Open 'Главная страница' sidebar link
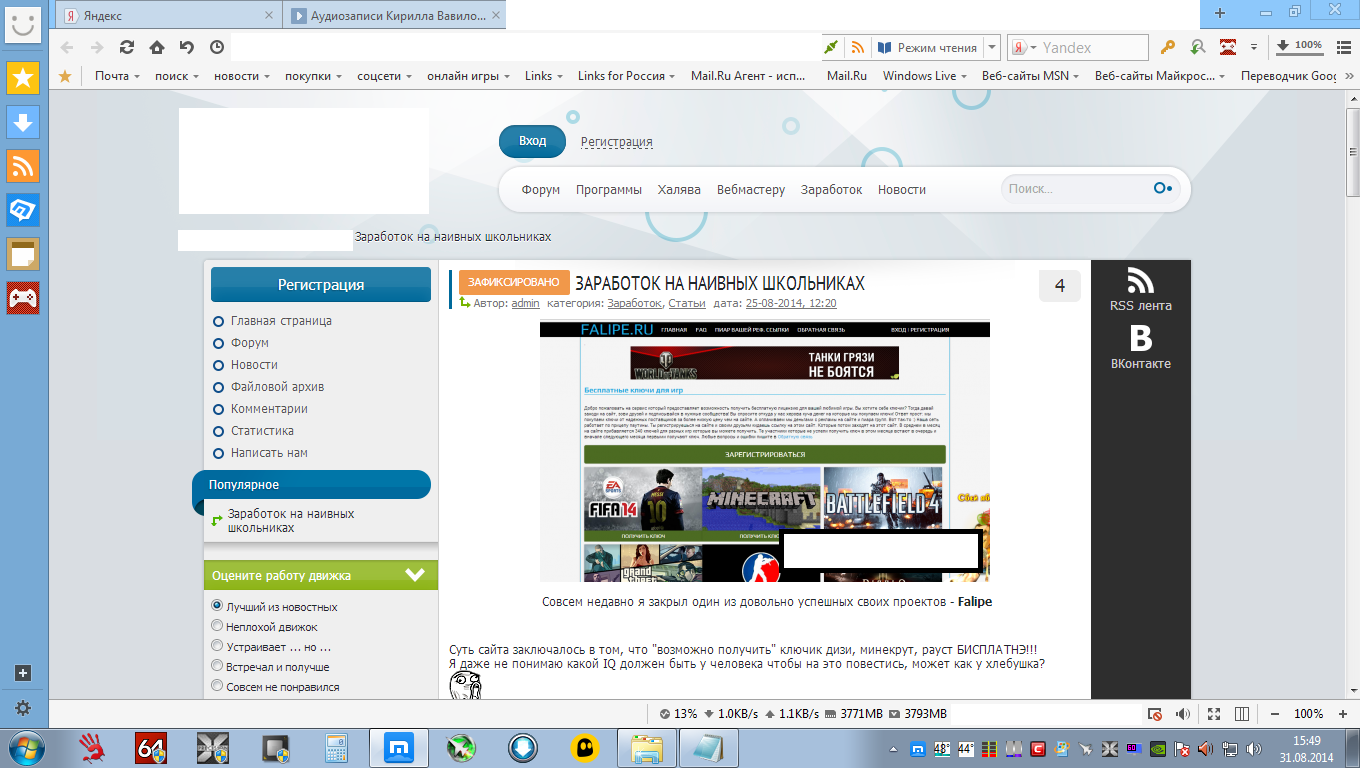Screen dimensions: 1360x768 point(281,321)
